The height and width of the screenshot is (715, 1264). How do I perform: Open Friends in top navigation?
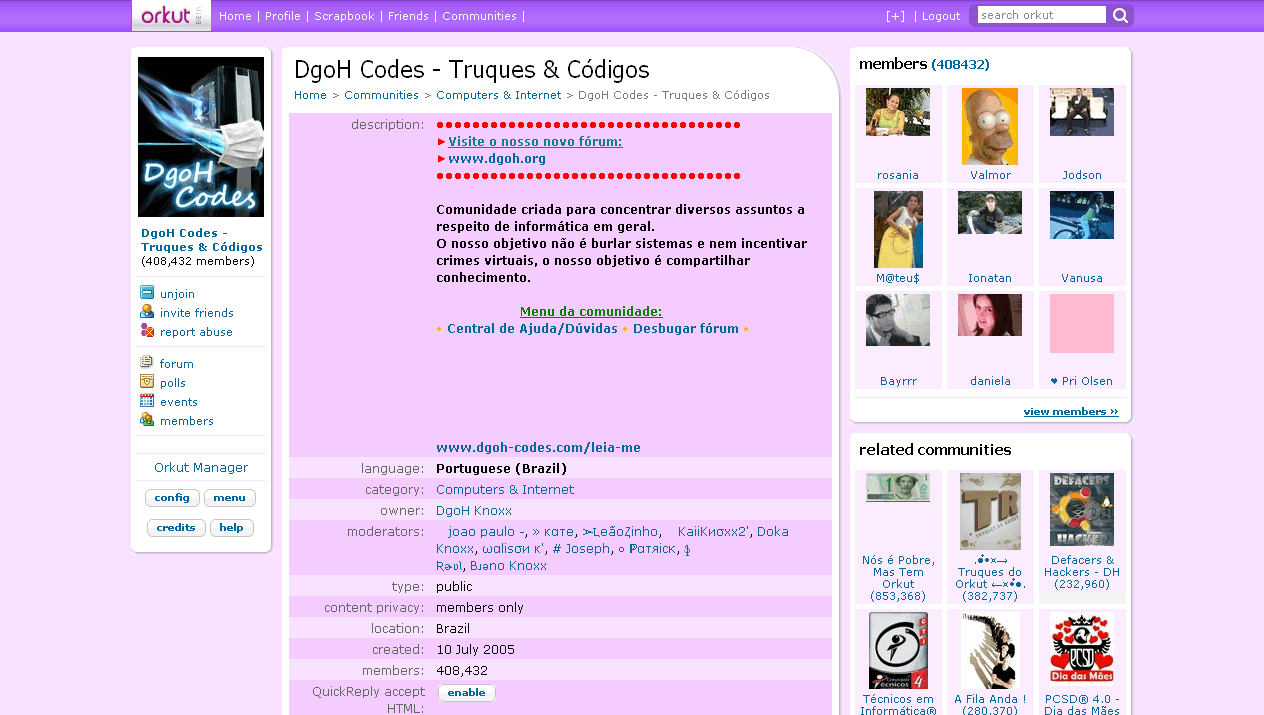[x=408, y=16]
